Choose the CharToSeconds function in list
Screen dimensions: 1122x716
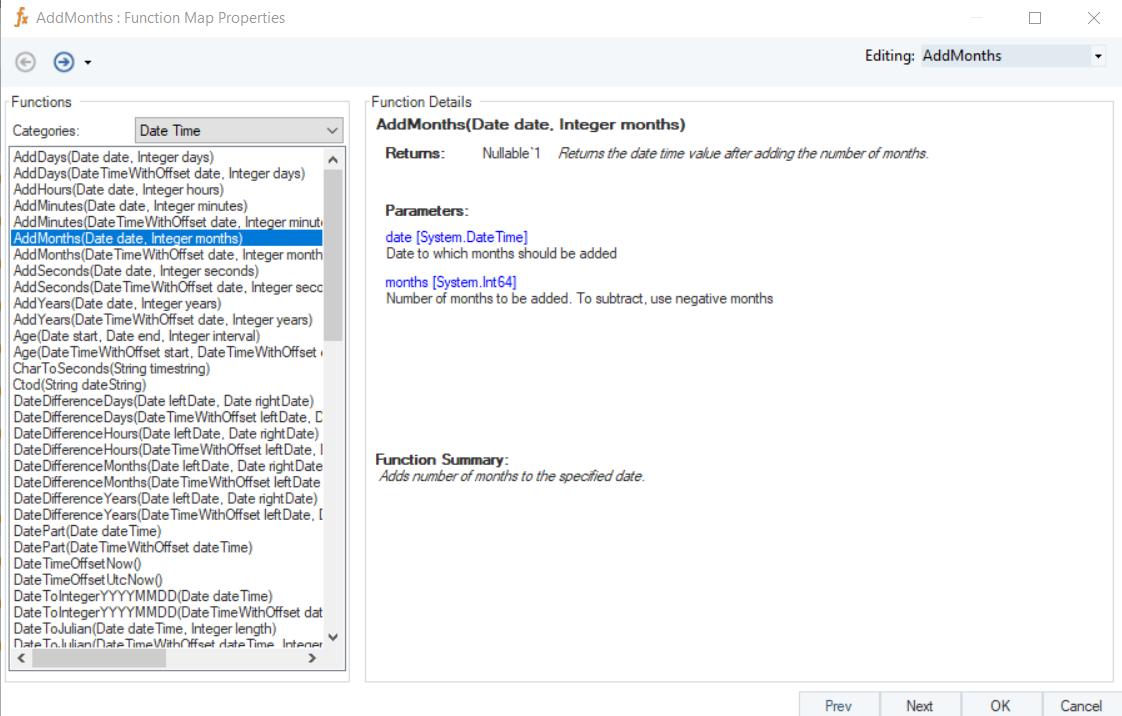tap(111, 368)
